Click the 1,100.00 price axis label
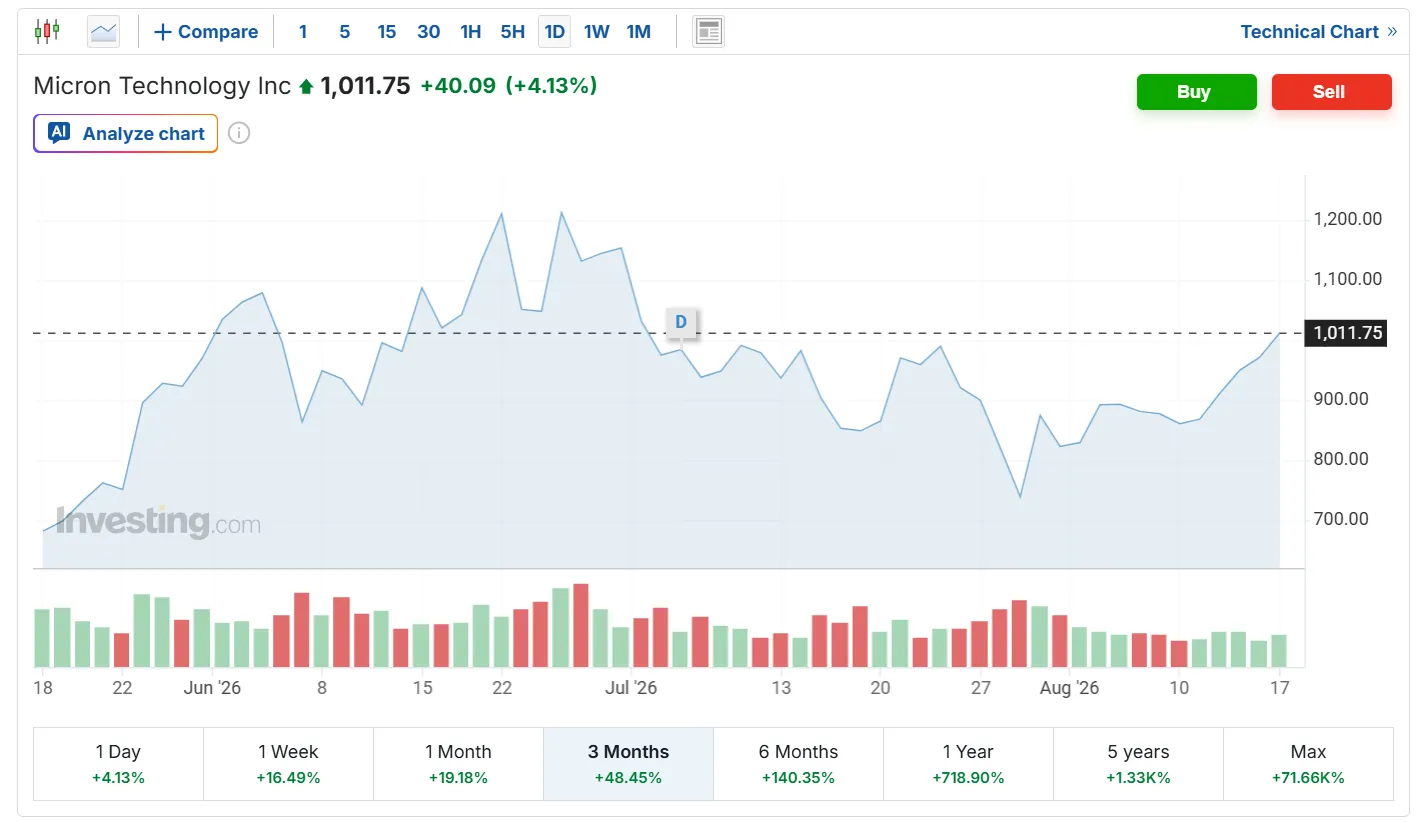 click(1348, 279)
